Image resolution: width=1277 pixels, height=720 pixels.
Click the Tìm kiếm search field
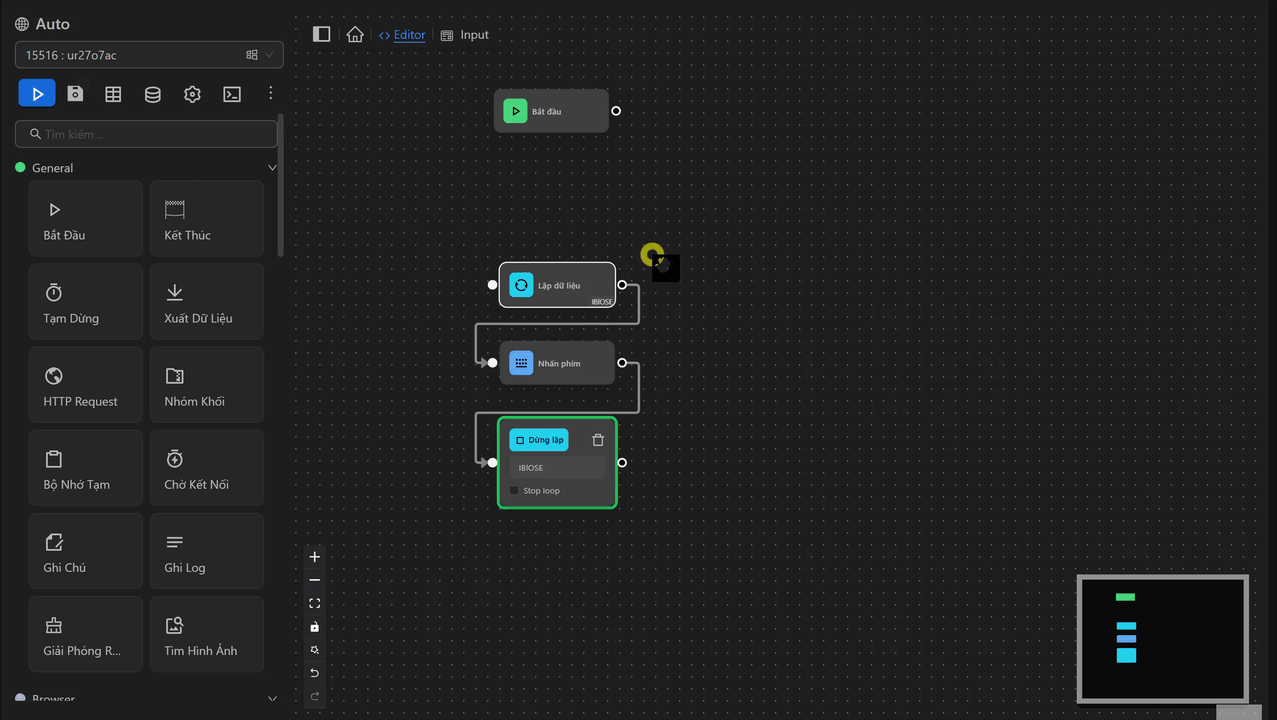(146, 134)
